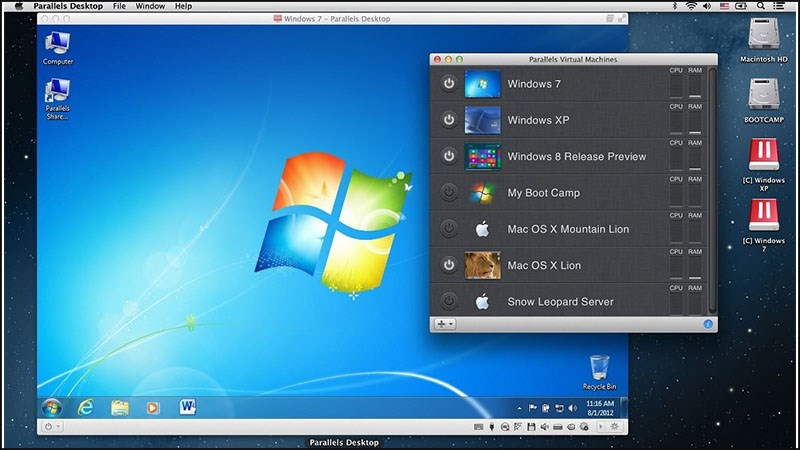Click the Snow Leopard Server Apple logo icon
The image size is (800, 450).
482,302
